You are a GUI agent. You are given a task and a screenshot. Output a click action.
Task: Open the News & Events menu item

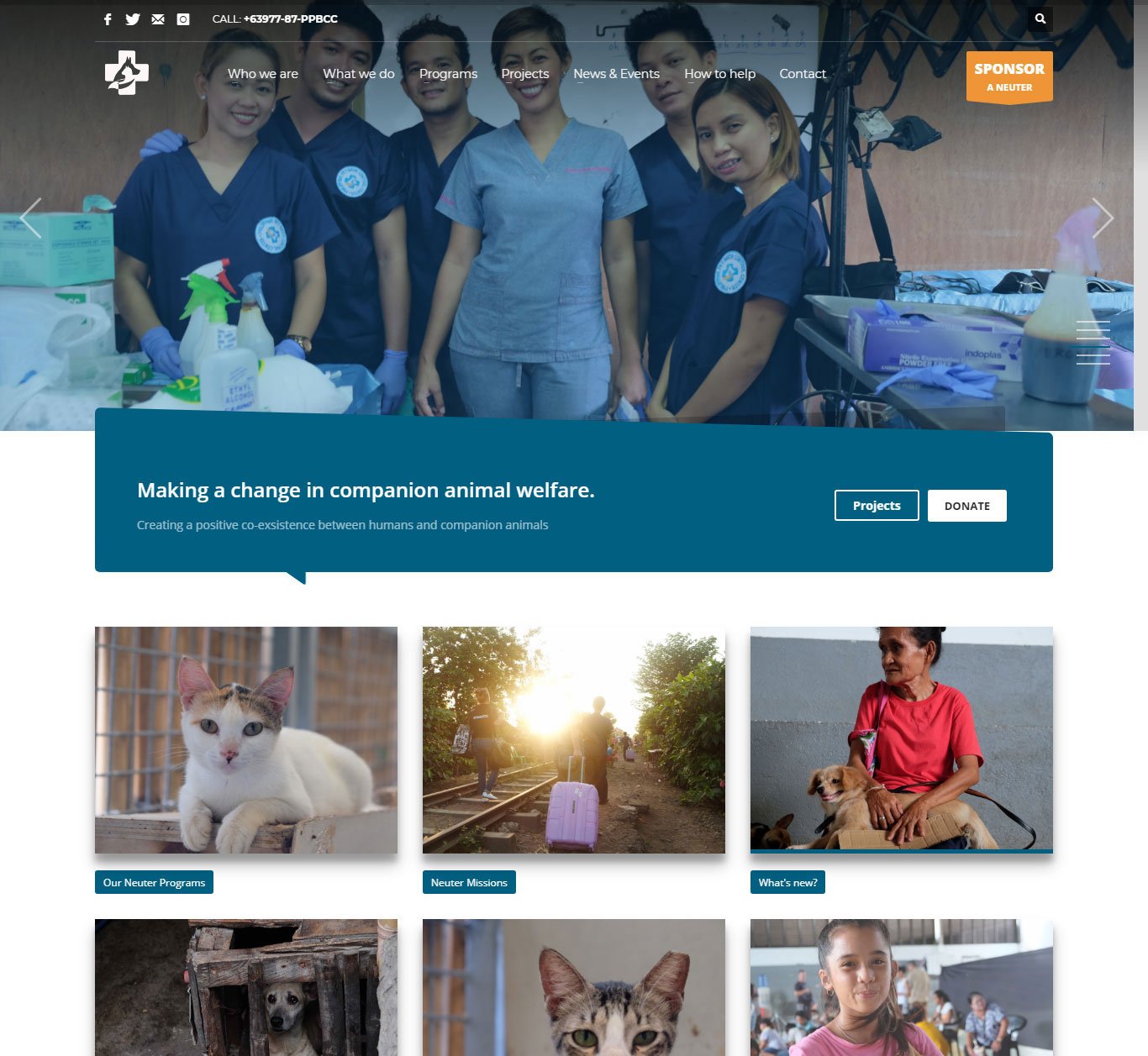click(x=617, y=74)
